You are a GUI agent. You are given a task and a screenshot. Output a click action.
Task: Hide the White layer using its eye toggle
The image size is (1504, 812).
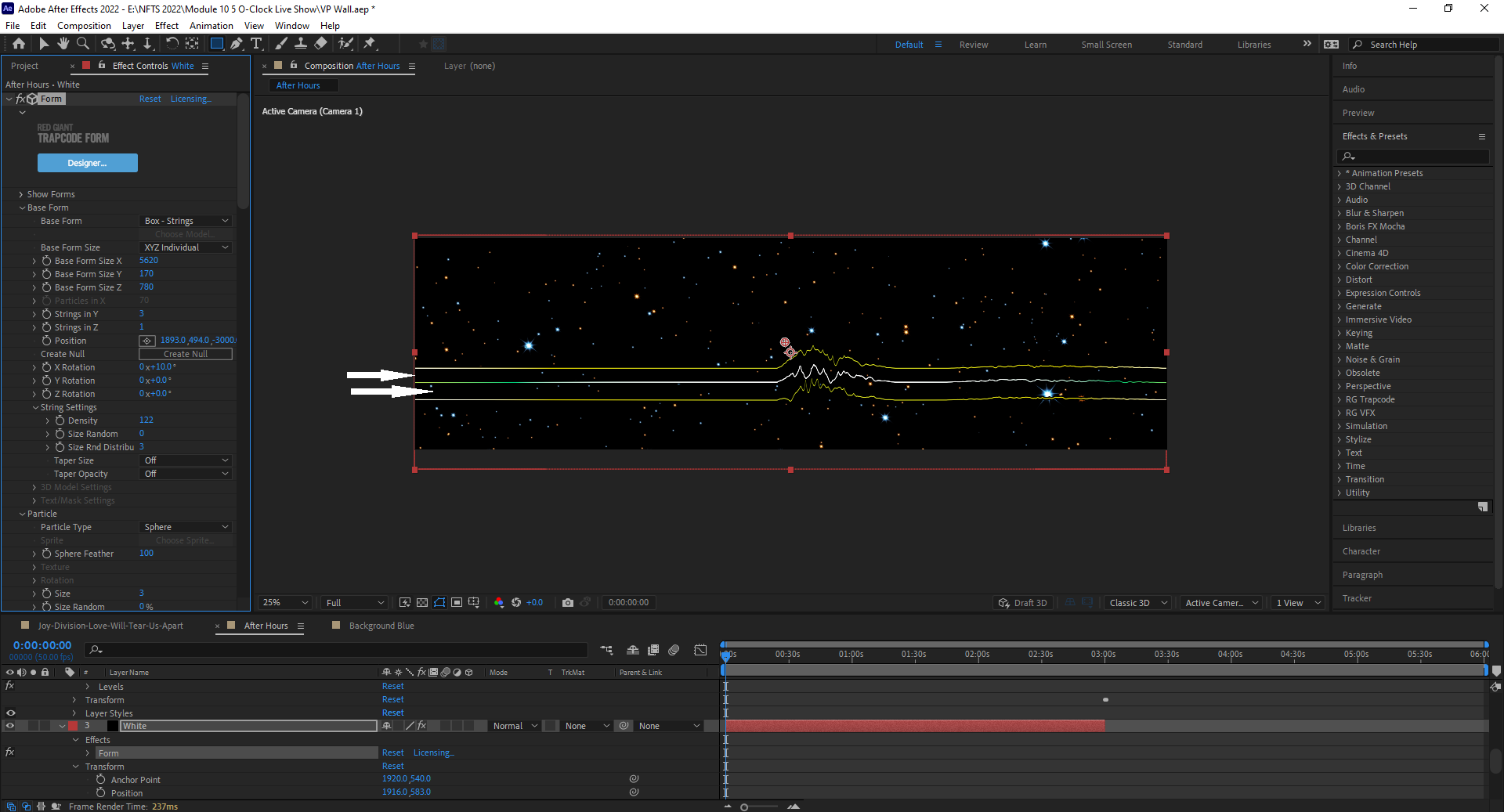pos(11,726)
